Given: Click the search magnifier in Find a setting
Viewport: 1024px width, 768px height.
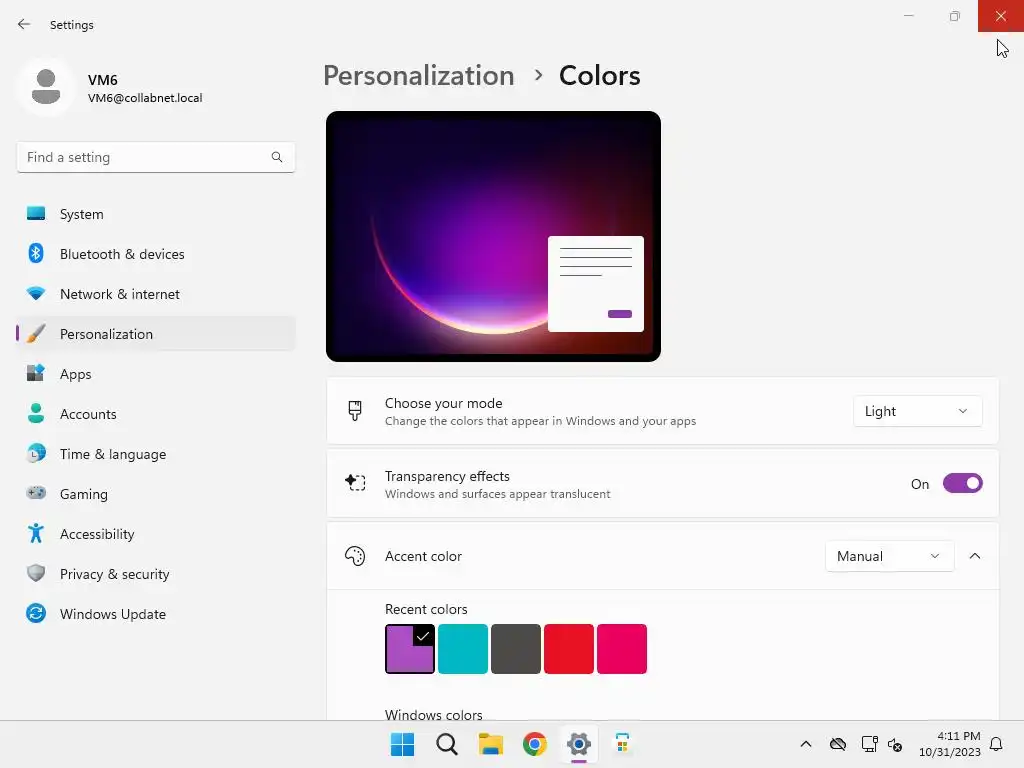Looking at the screenshot, I should pos(277,157).
